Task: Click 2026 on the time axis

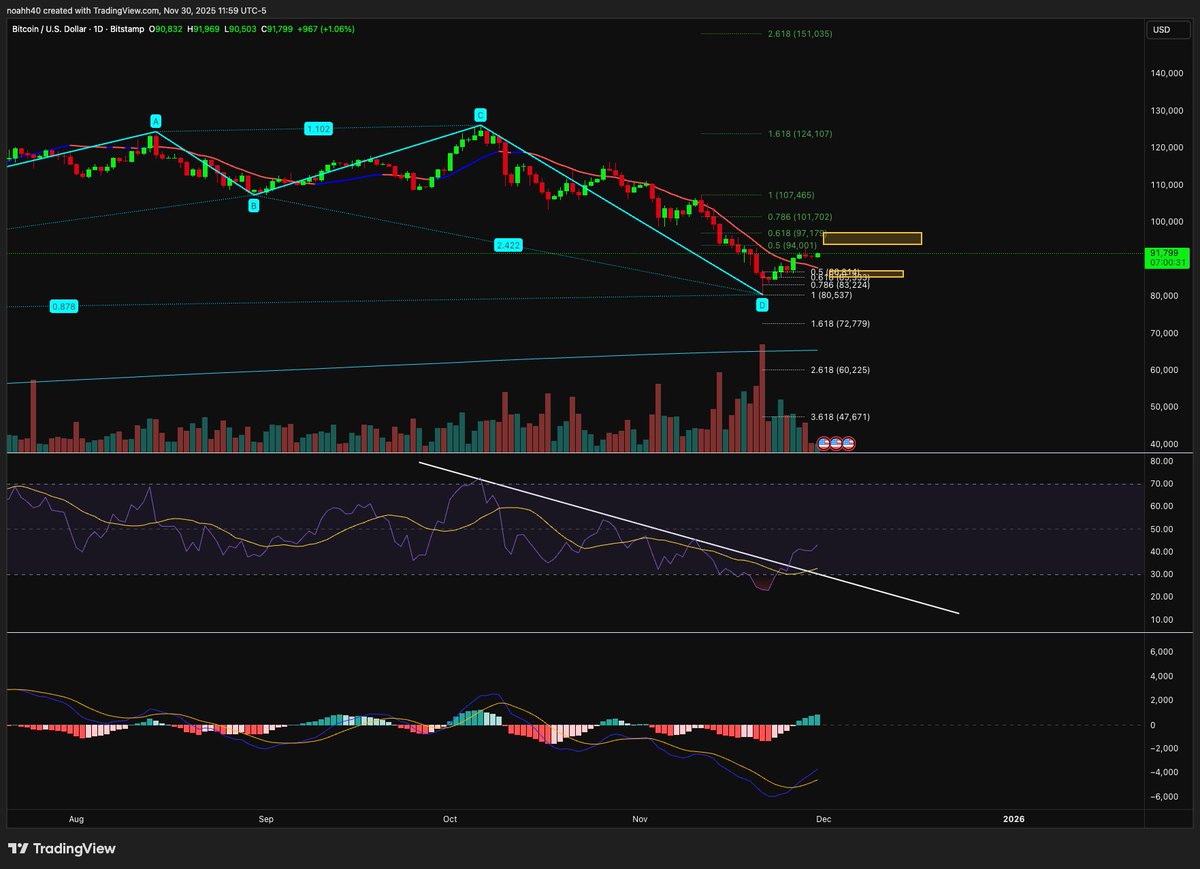Action: tap(1014, 819)
